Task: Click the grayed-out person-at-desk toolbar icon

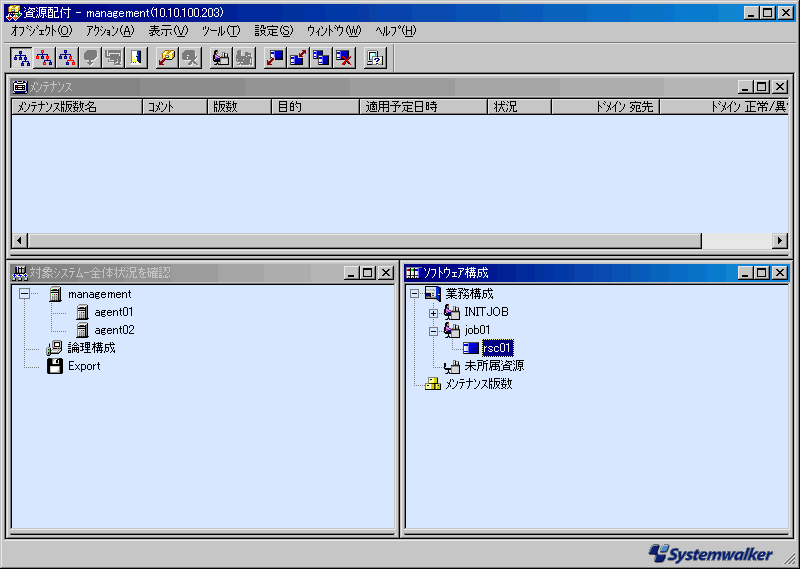Action: point(244,58)
